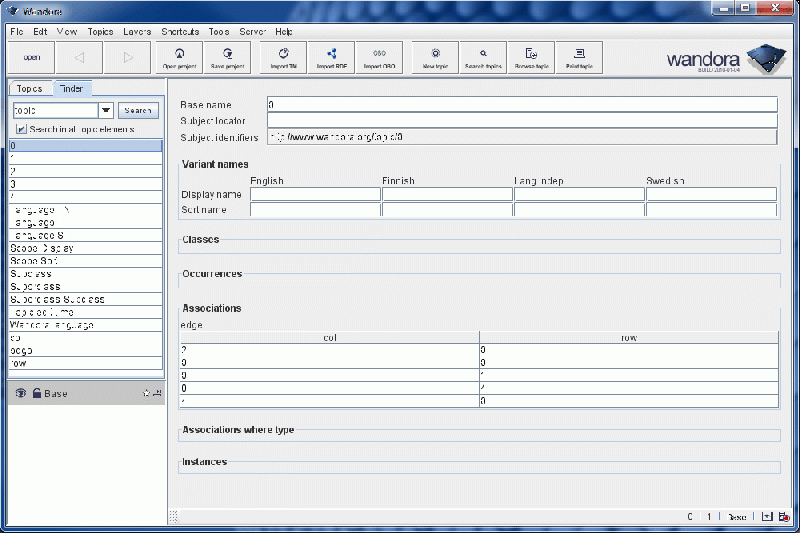Toggle the lock icon on Base layer

(36, 394)
